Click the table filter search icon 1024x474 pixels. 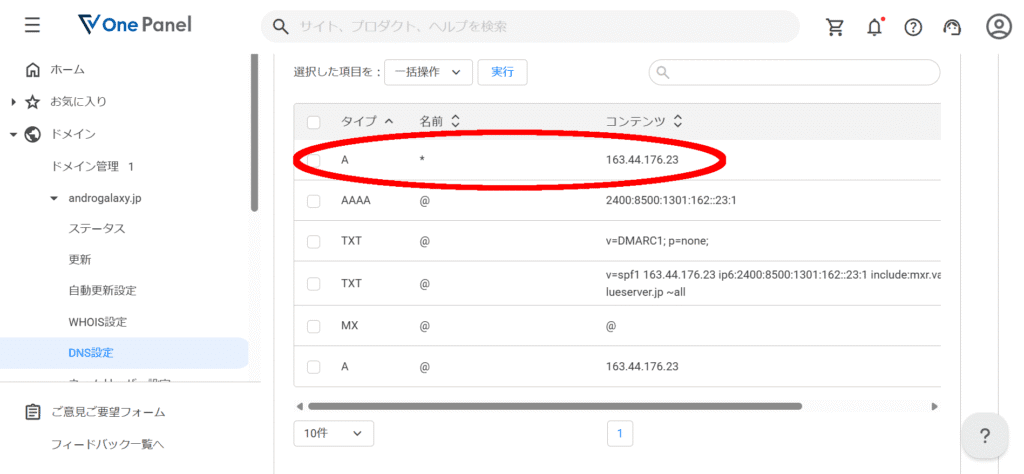click(663, 72)
